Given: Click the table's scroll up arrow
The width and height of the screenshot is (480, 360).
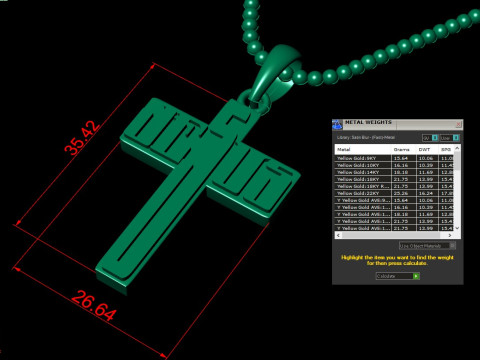Looking at the screenshot, I should (x=457, y=148).
